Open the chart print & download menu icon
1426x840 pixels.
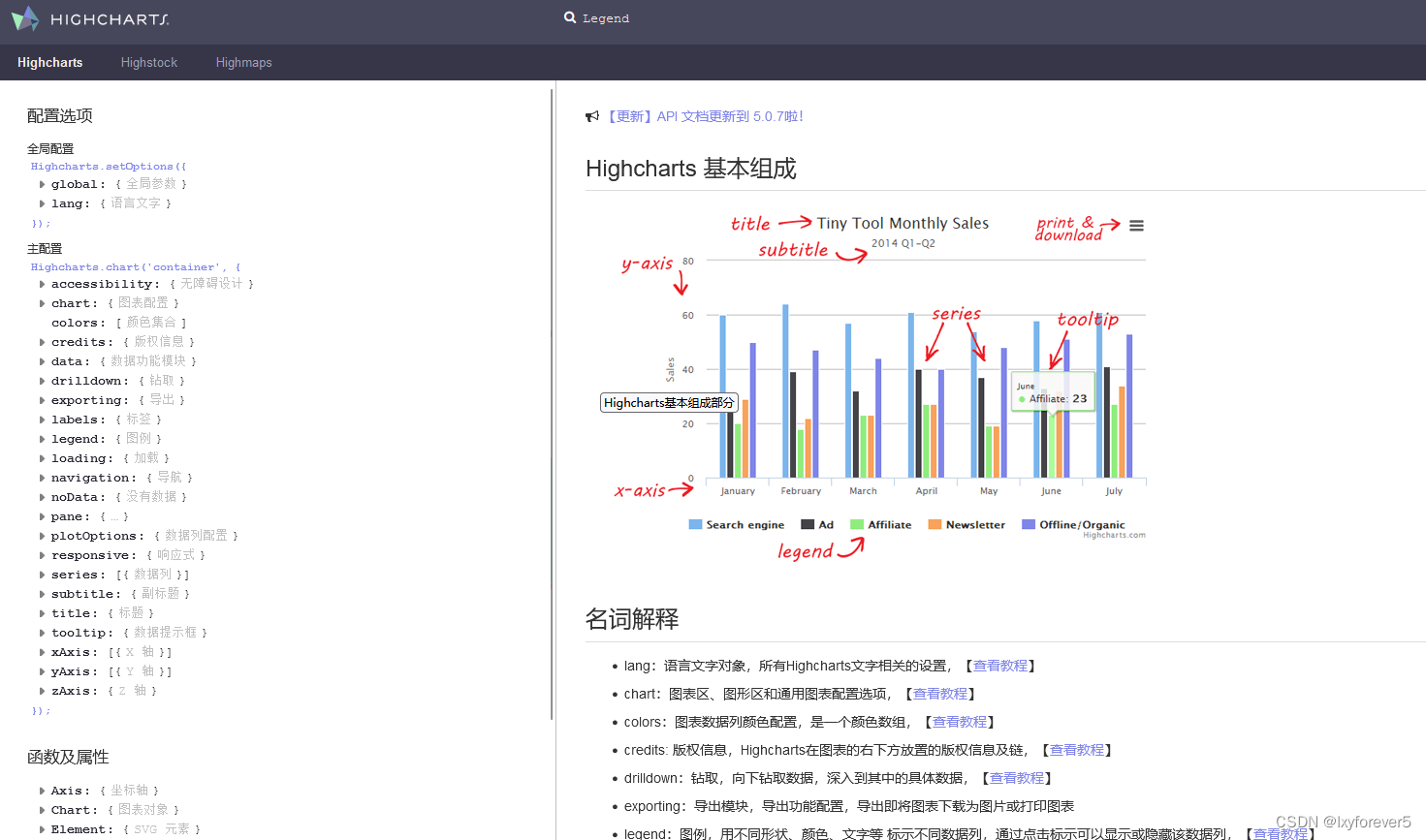coord(1136,226)
